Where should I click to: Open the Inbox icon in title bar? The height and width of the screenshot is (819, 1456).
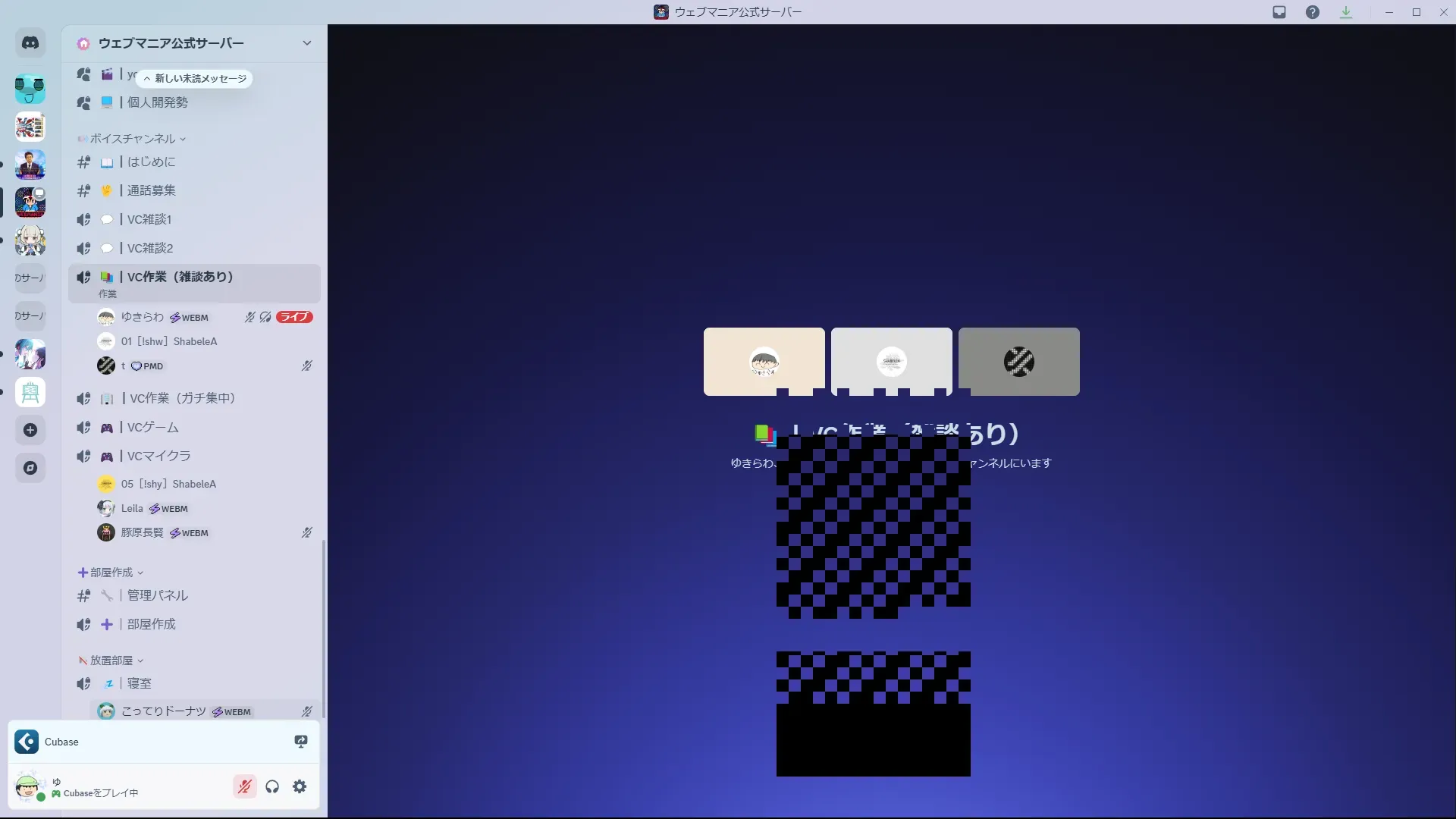[1279, 12]
